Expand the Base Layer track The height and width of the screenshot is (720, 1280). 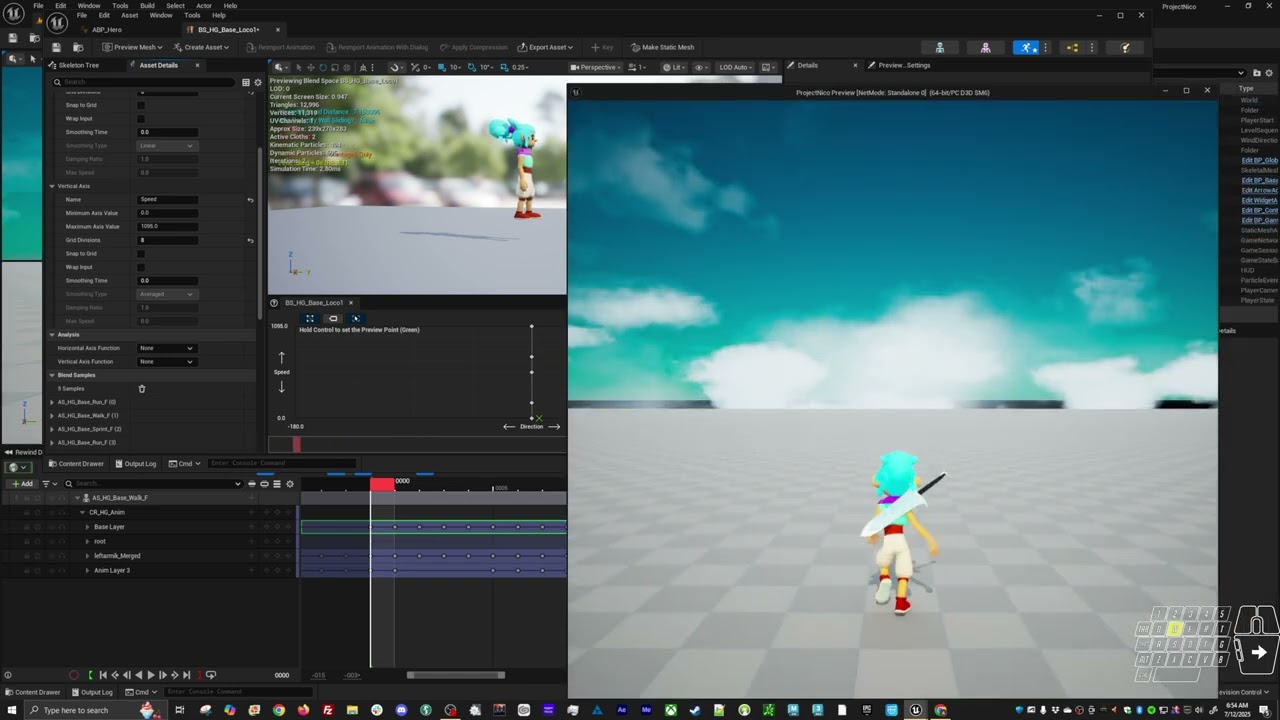coord(87,527)
